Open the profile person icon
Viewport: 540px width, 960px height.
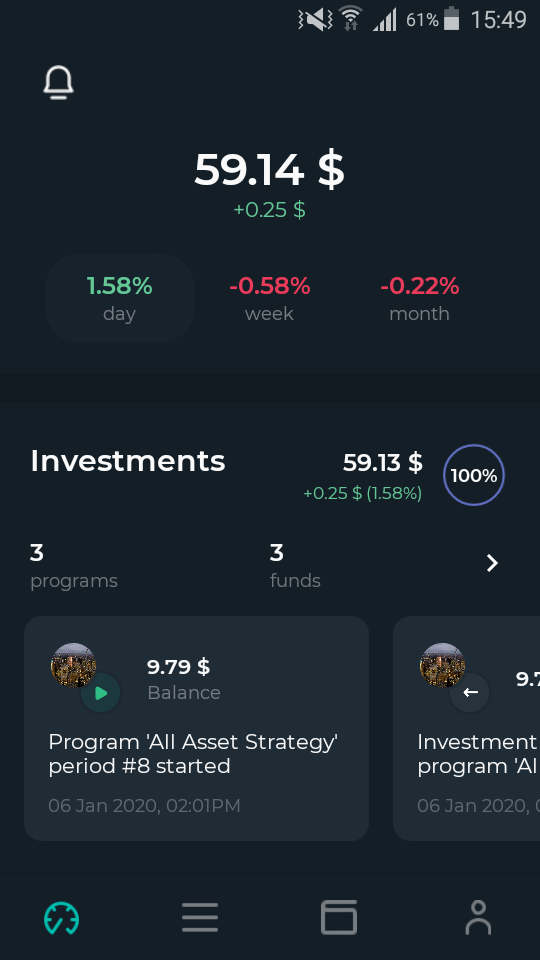pos(478,917)
